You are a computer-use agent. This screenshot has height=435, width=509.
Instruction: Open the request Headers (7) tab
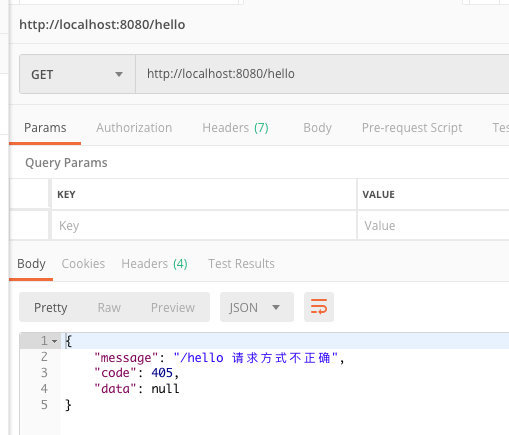point(235,128)
